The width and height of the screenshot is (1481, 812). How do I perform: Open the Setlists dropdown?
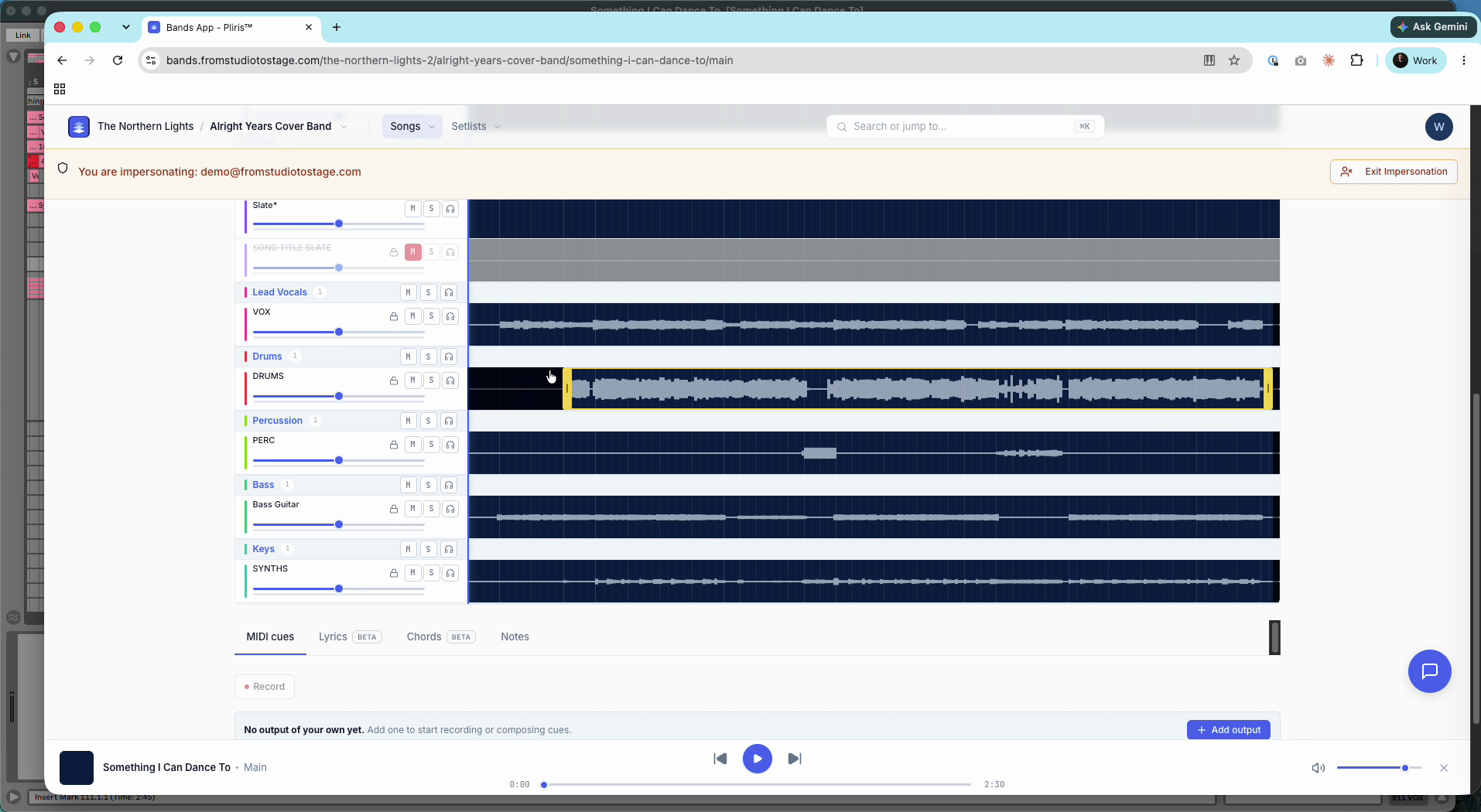tap(476, 127)
